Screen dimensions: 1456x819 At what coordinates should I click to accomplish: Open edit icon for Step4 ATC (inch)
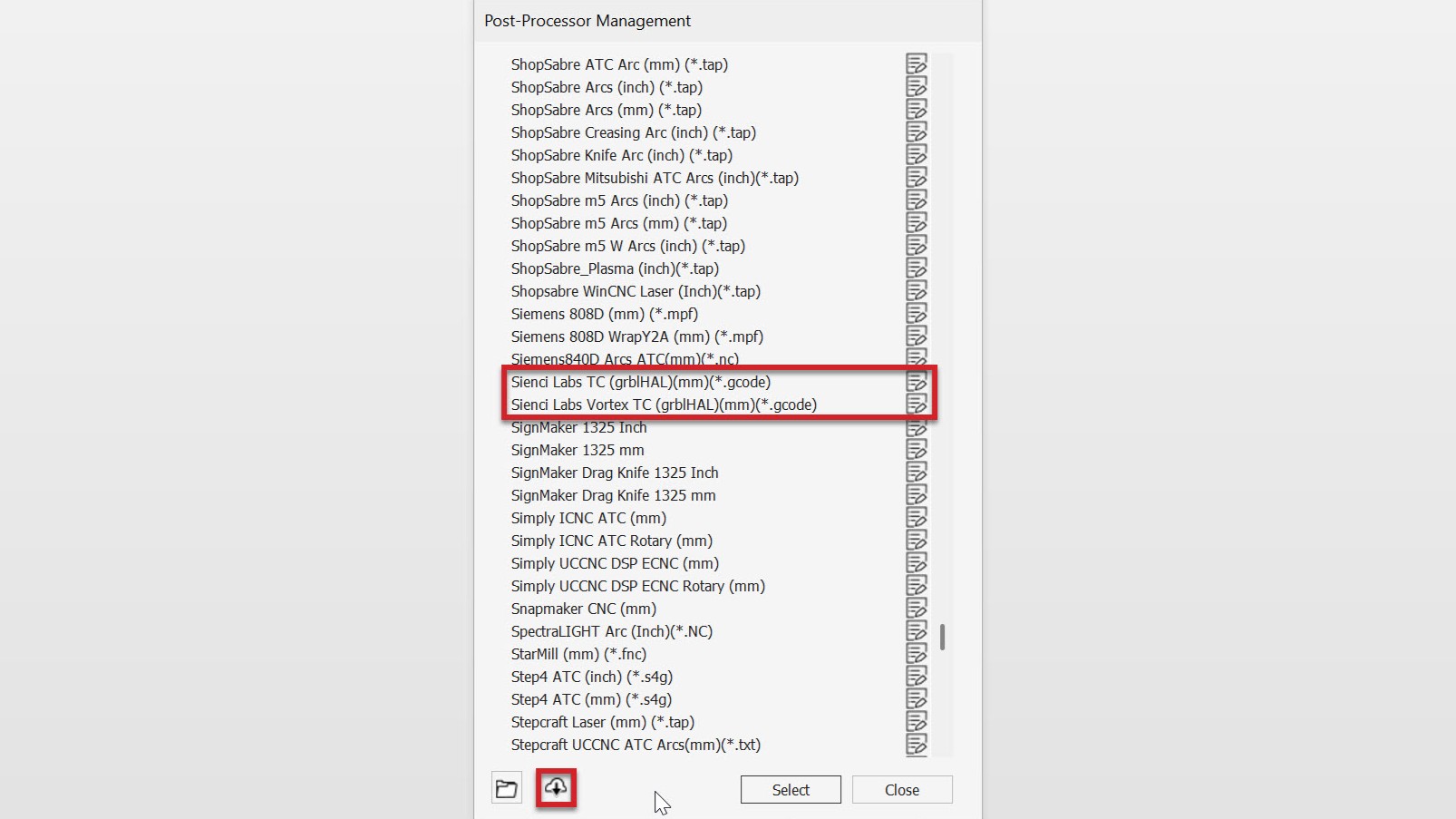917,676
